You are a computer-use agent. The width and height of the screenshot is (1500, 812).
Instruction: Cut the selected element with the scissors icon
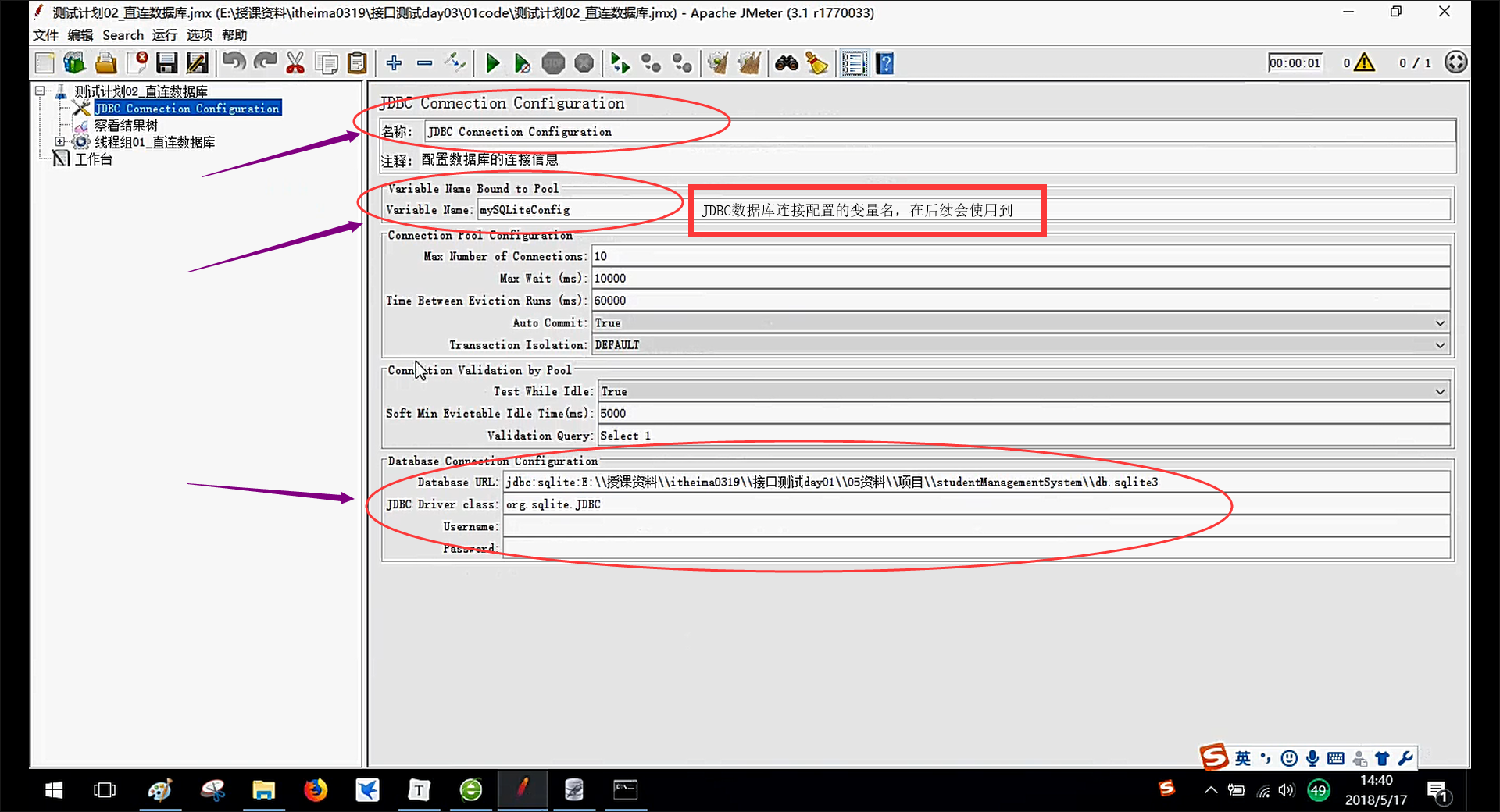pyautogui.click(x=295, y=63)
